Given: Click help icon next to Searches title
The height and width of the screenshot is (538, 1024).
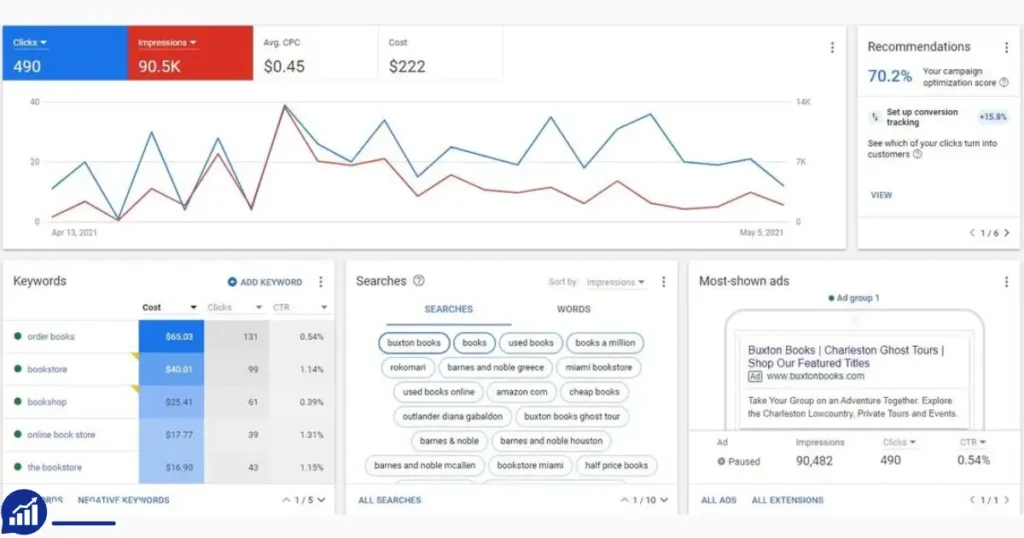Looking at the screenshot, I should coord(419,281).
